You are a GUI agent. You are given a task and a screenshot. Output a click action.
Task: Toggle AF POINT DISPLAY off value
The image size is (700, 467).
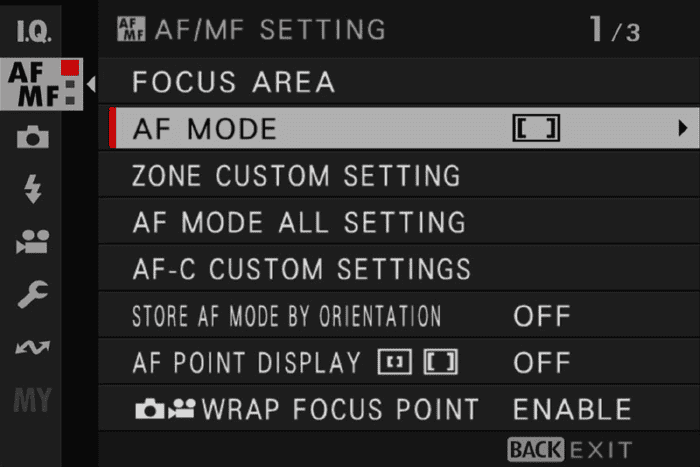pyautogui.click(x=542, y=363)
